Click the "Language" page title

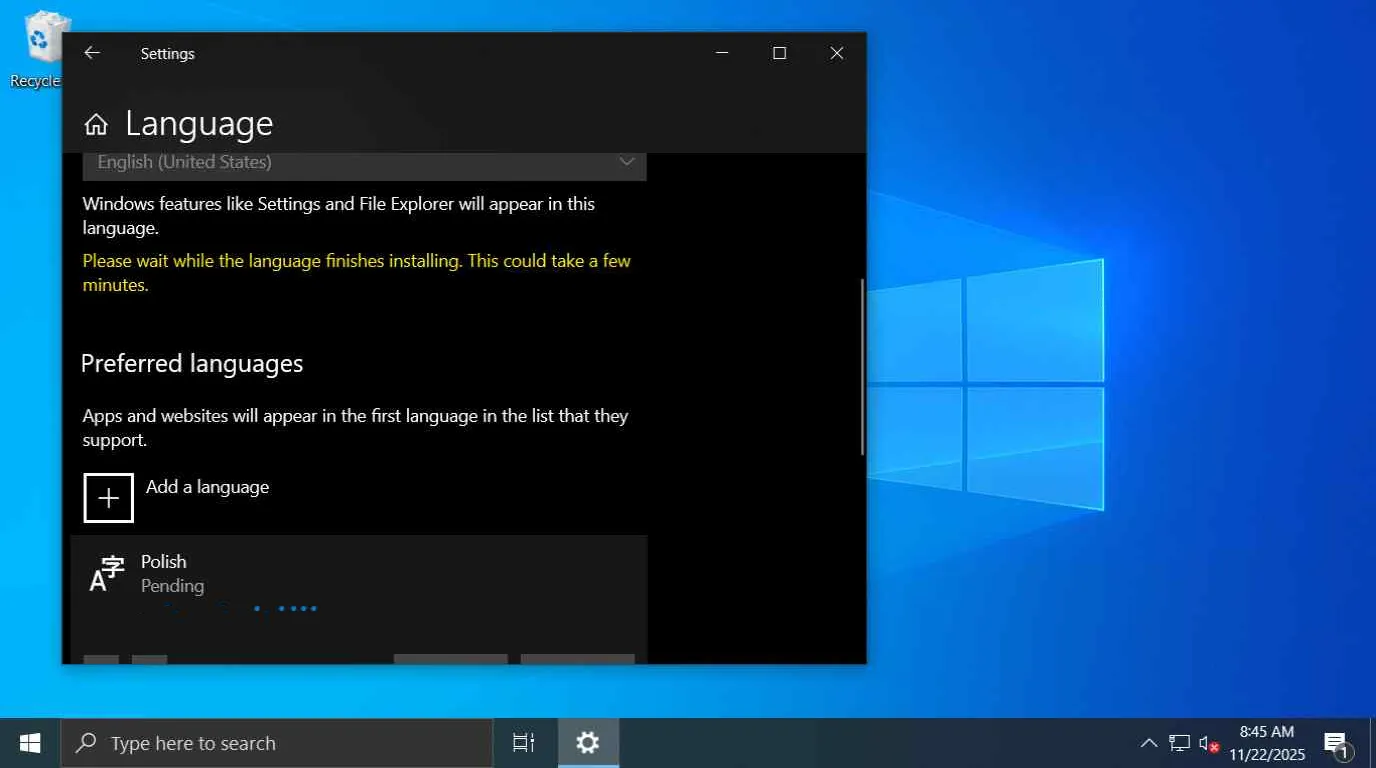tap(199, 123)
